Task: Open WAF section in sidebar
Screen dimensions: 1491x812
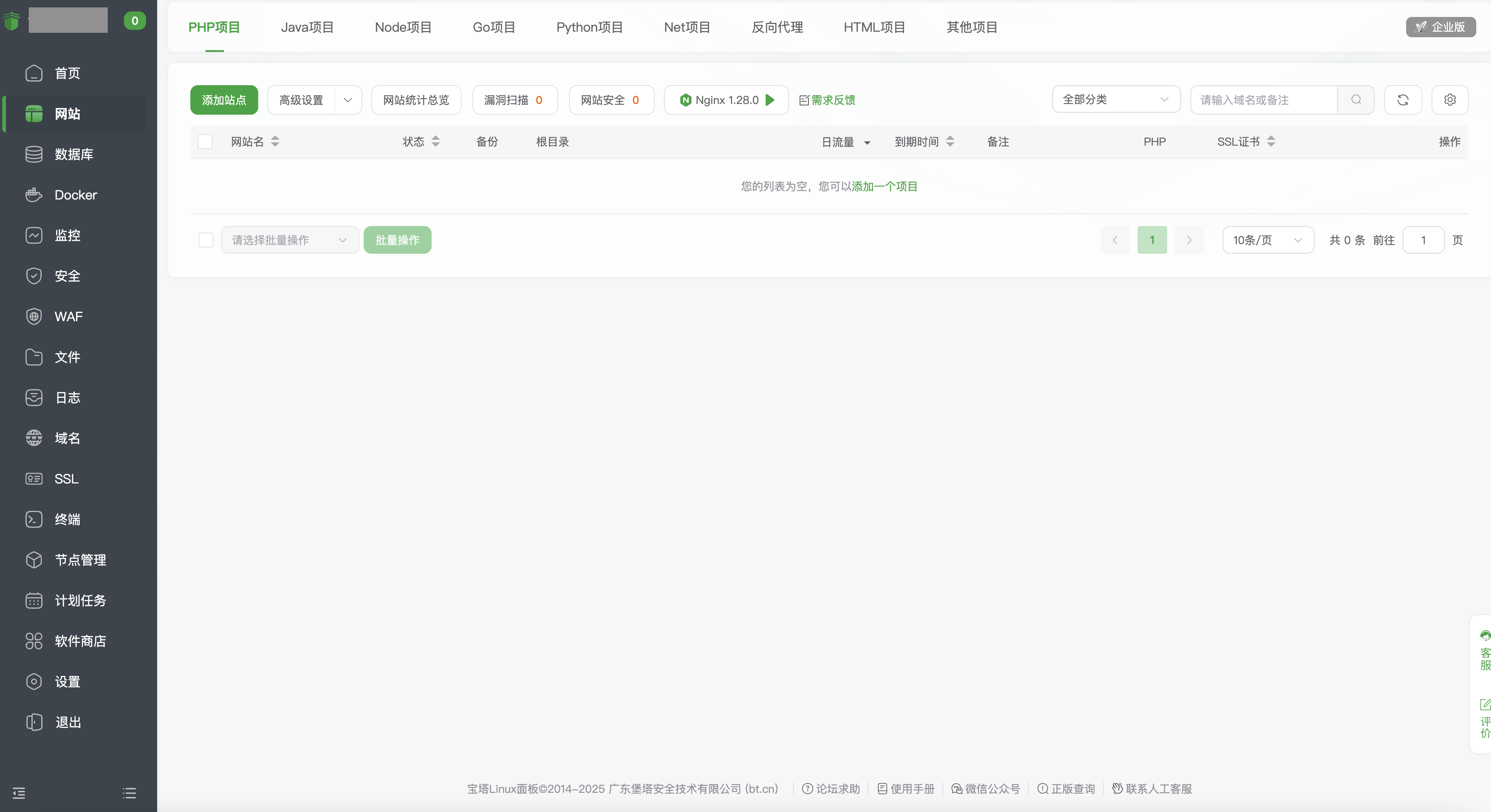Action: (68, 317)
